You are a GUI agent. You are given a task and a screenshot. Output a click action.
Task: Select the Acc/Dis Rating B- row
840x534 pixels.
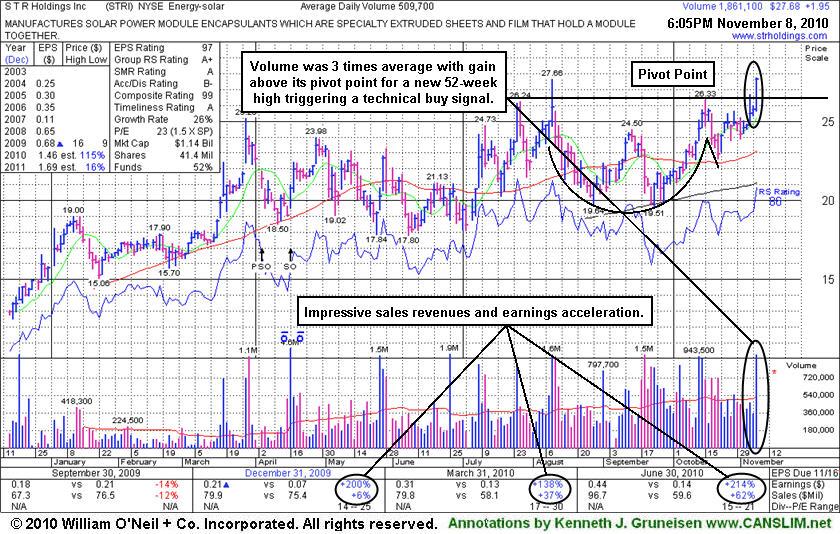(x=163, y=84)
